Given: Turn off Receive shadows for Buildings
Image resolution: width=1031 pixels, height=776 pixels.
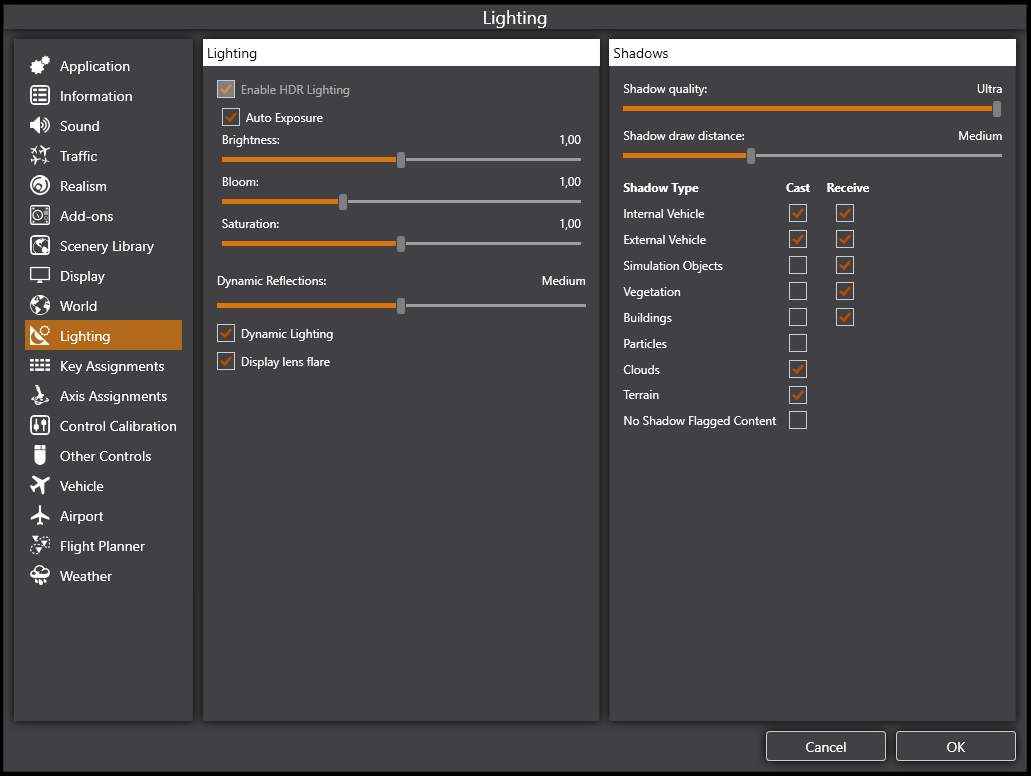Looking at the screenshot, I should [845, 318].
